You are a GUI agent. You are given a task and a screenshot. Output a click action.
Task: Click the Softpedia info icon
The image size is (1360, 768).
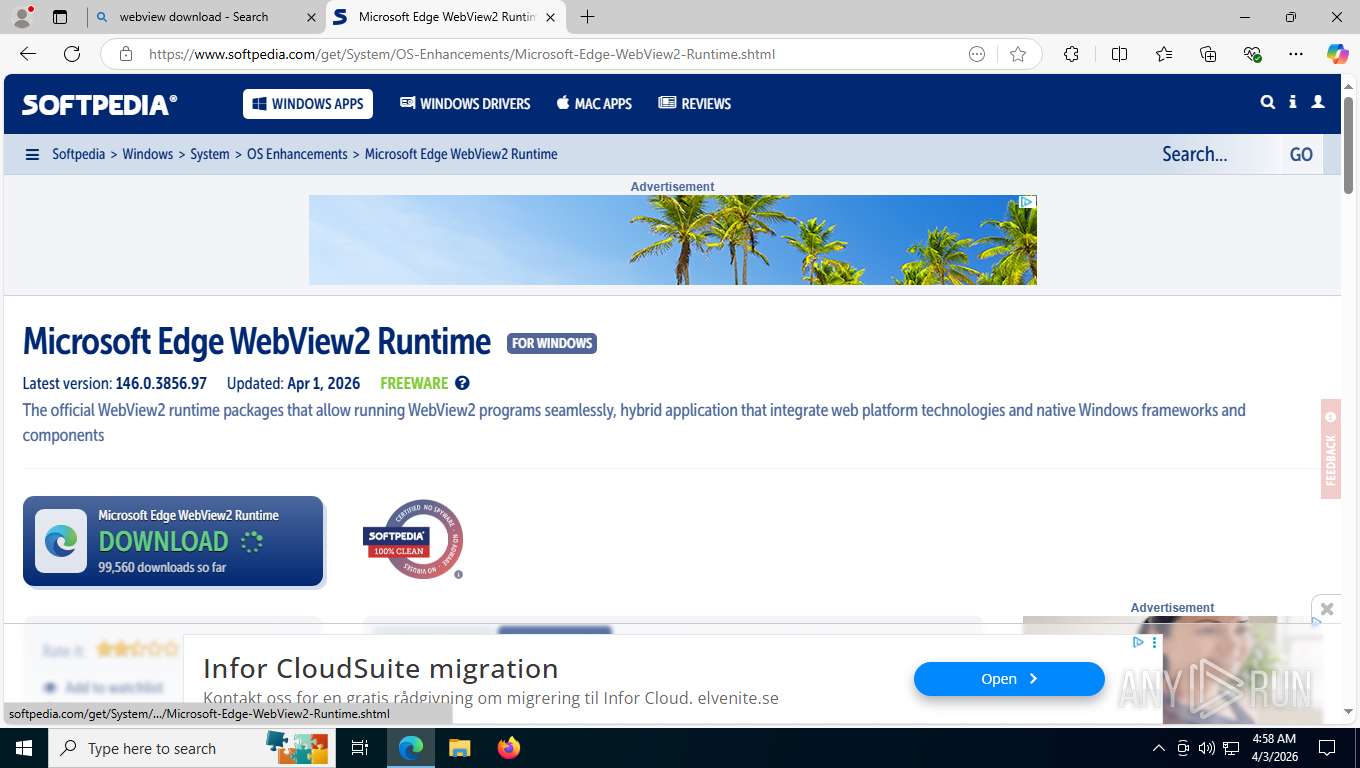point(1293,102)
